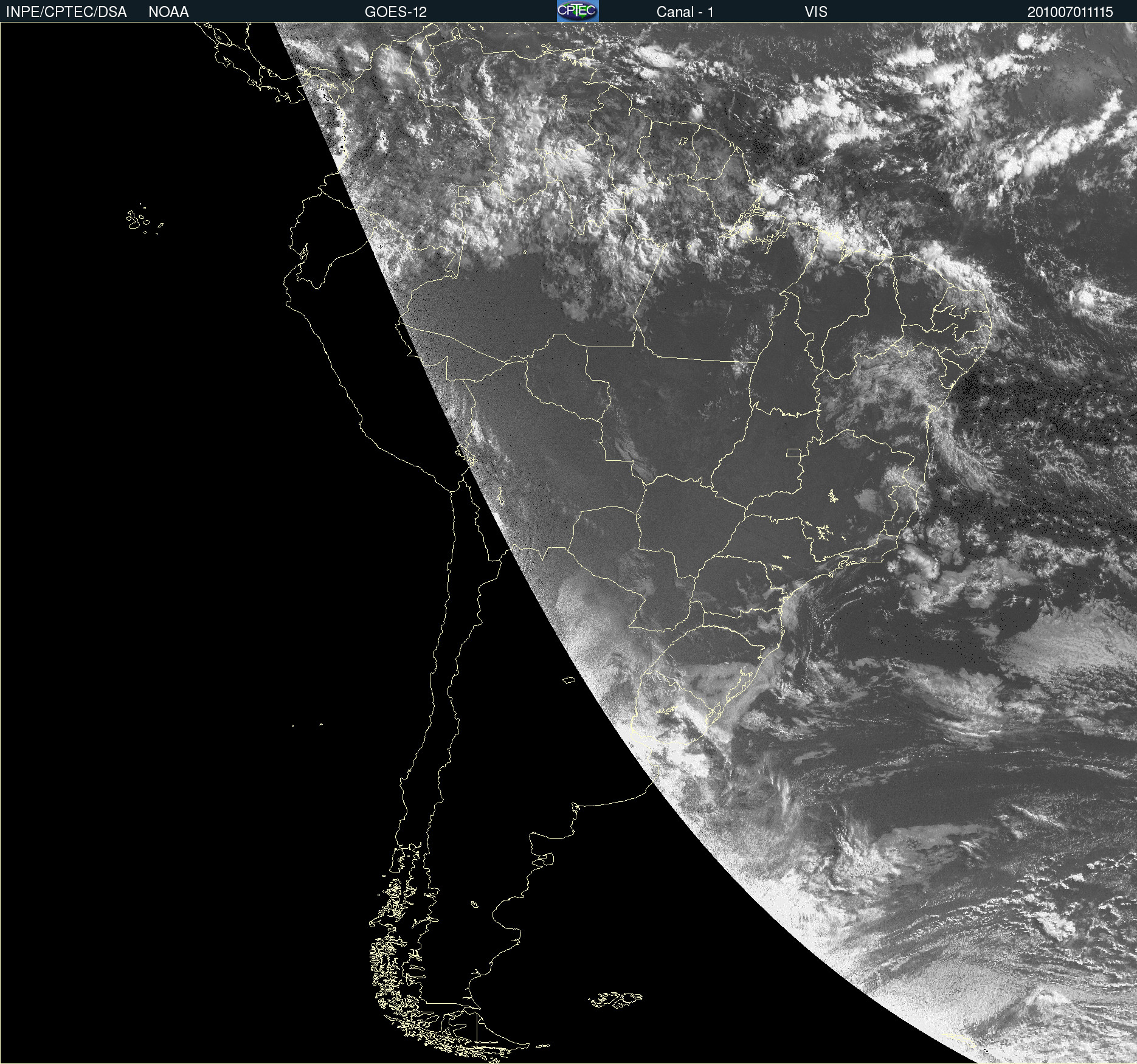Click the 201007011115 timestamp
The height and width of the screenshot is (1064, 1137).
click(1070, 12)
